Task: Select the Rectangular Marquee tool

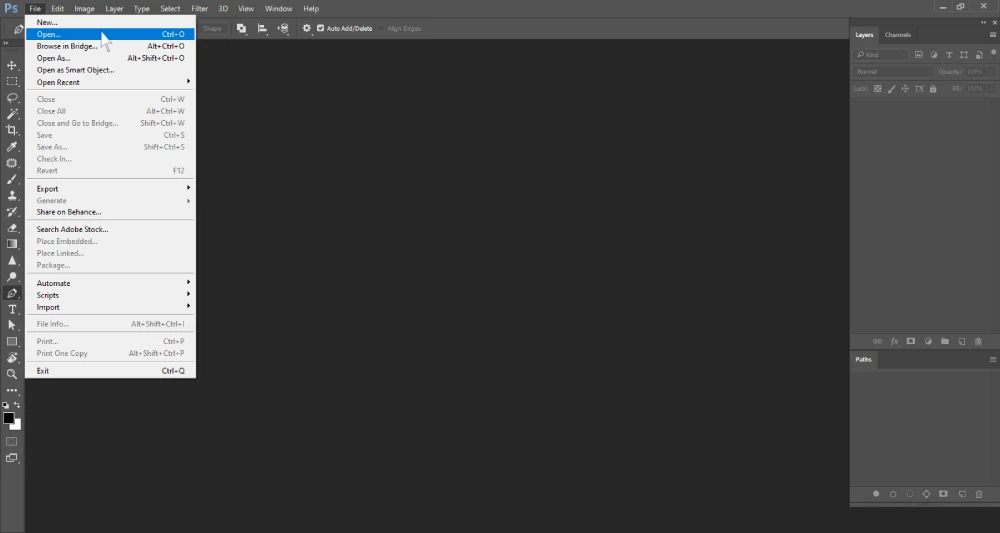Action: pyautogui.click(x=11, y=82)
